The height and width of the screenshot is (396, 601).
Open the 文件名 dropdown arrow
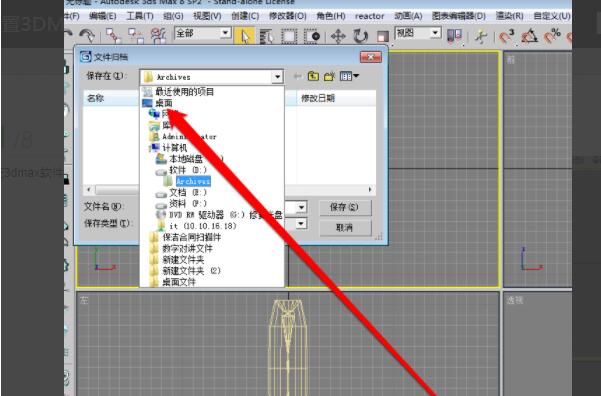point(301,207)
